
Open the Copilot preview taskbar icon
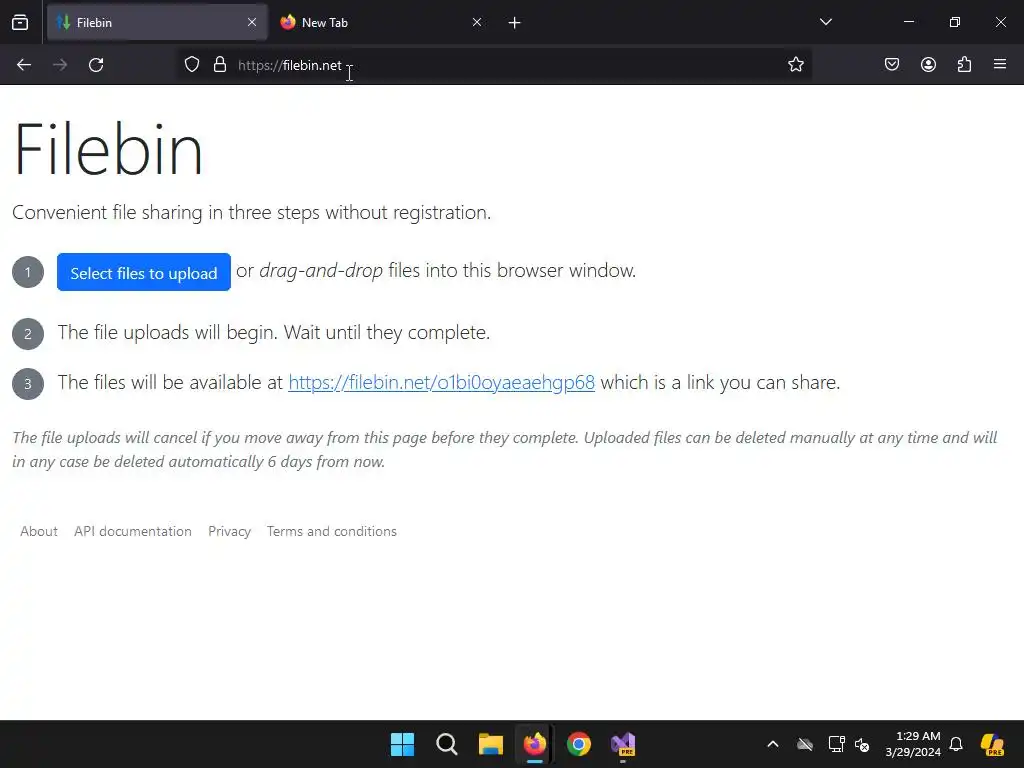tap(993, 744)
